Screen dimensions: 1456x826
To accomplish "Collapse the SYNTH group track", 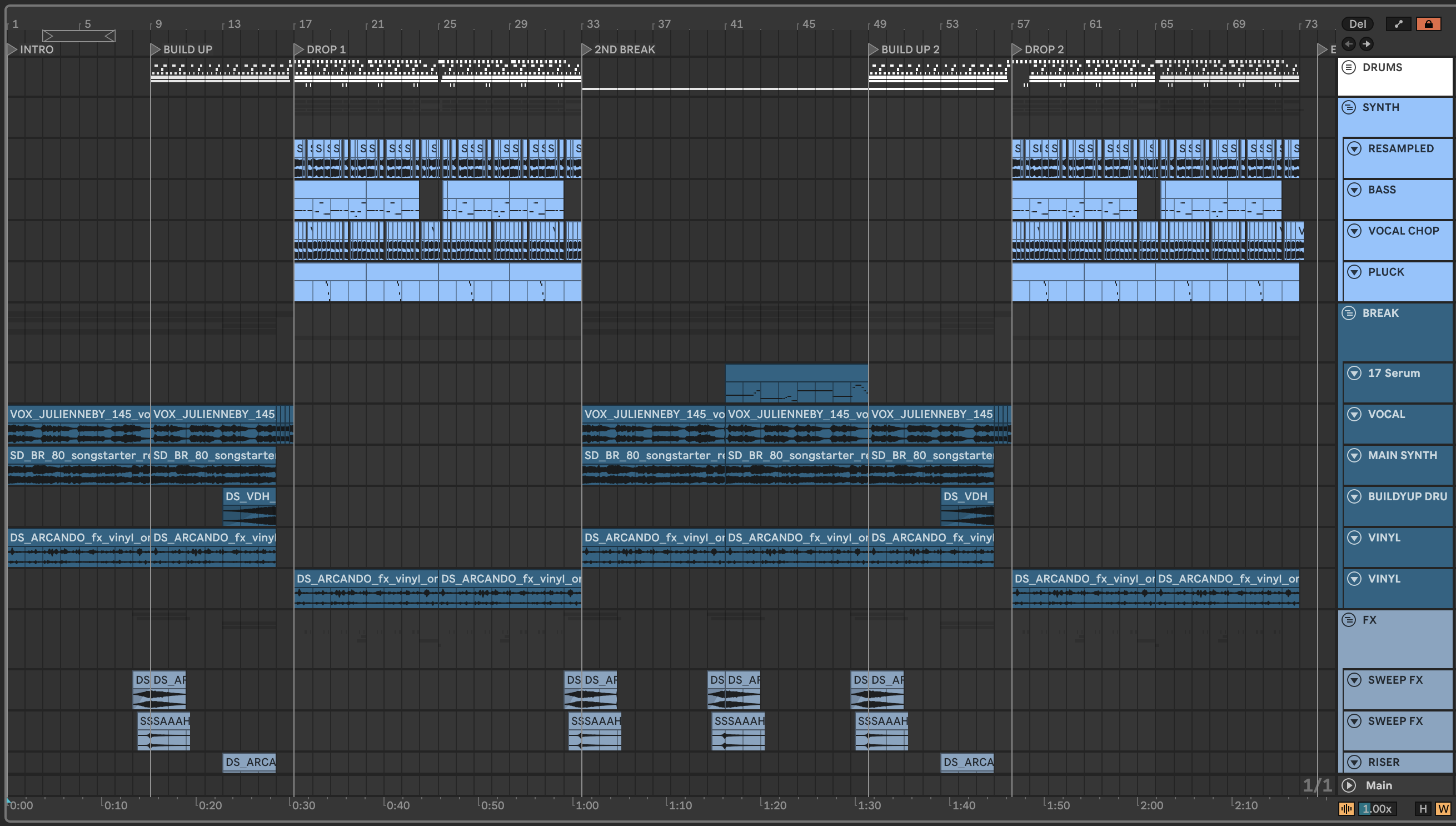I will [x=1349, y=107].
